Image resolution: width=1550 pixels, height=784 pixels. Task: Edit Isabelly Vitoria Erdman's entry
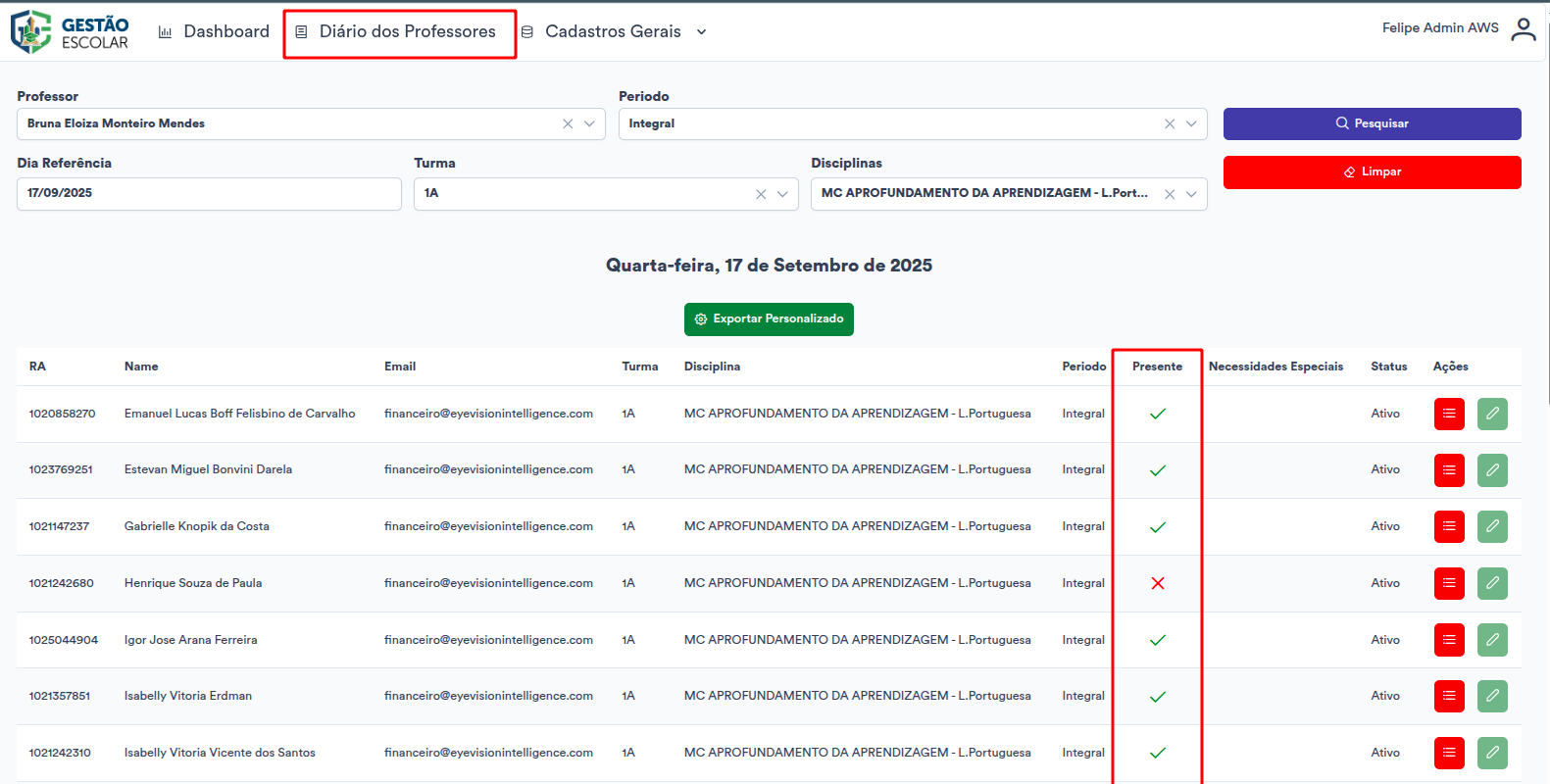(x=1491, y=697)
